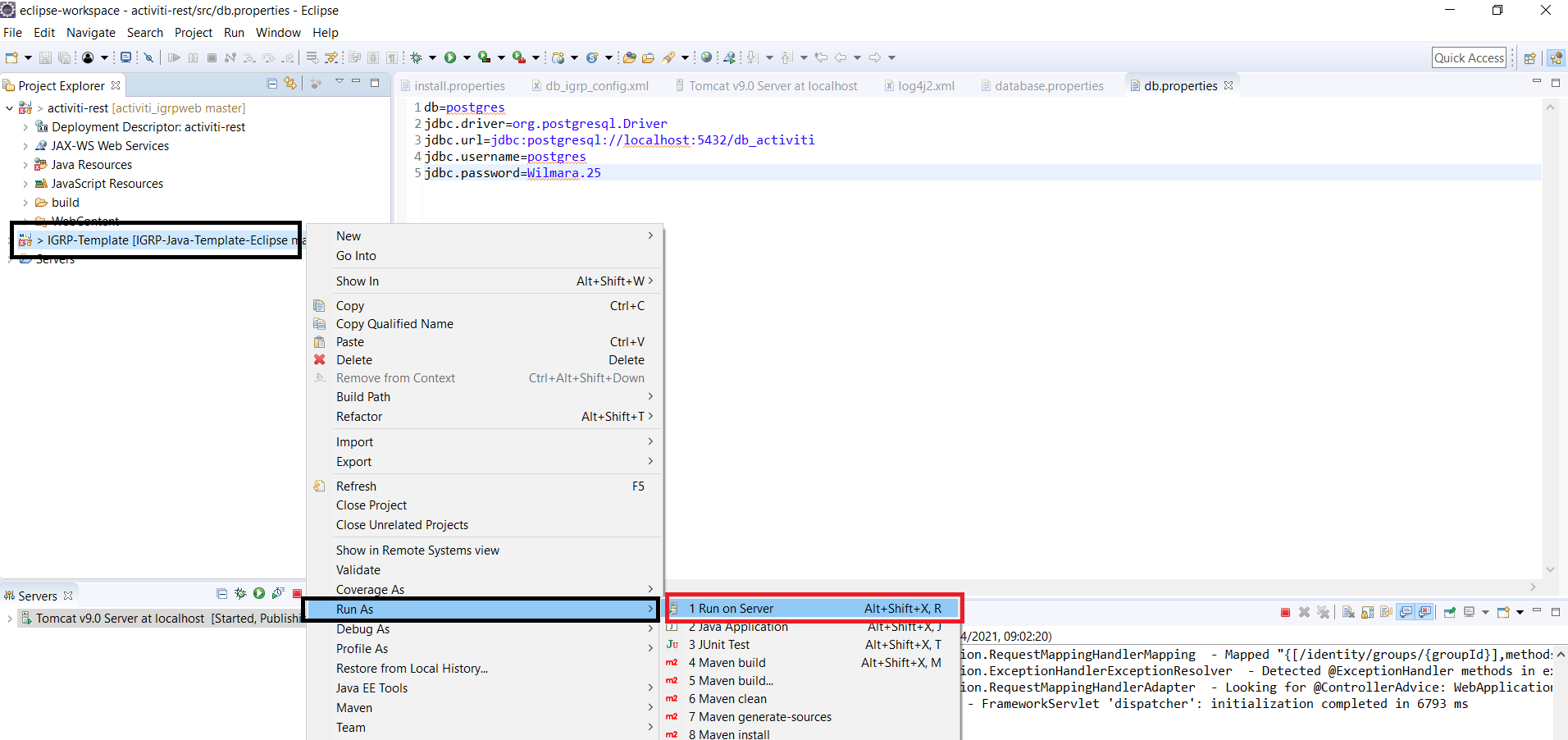Click the Run External Tools icon

pyautogui.click(x=518, y=57)
